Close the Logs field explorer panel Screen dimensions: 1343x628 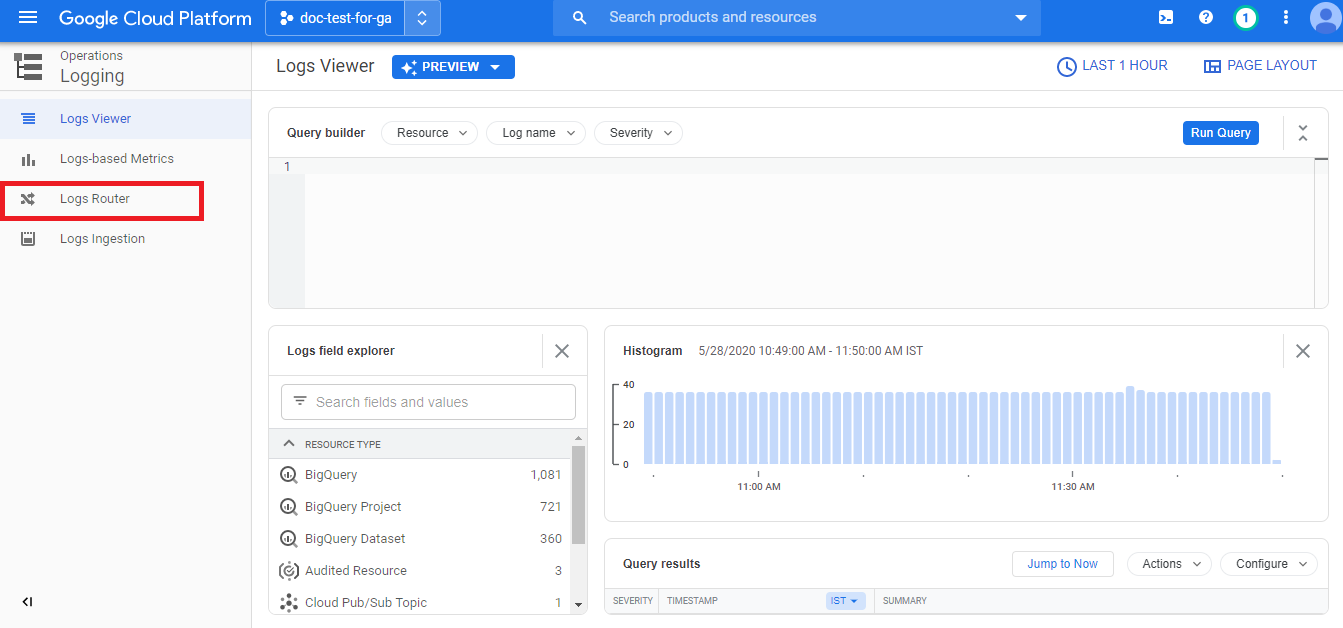tap(562, 351)
